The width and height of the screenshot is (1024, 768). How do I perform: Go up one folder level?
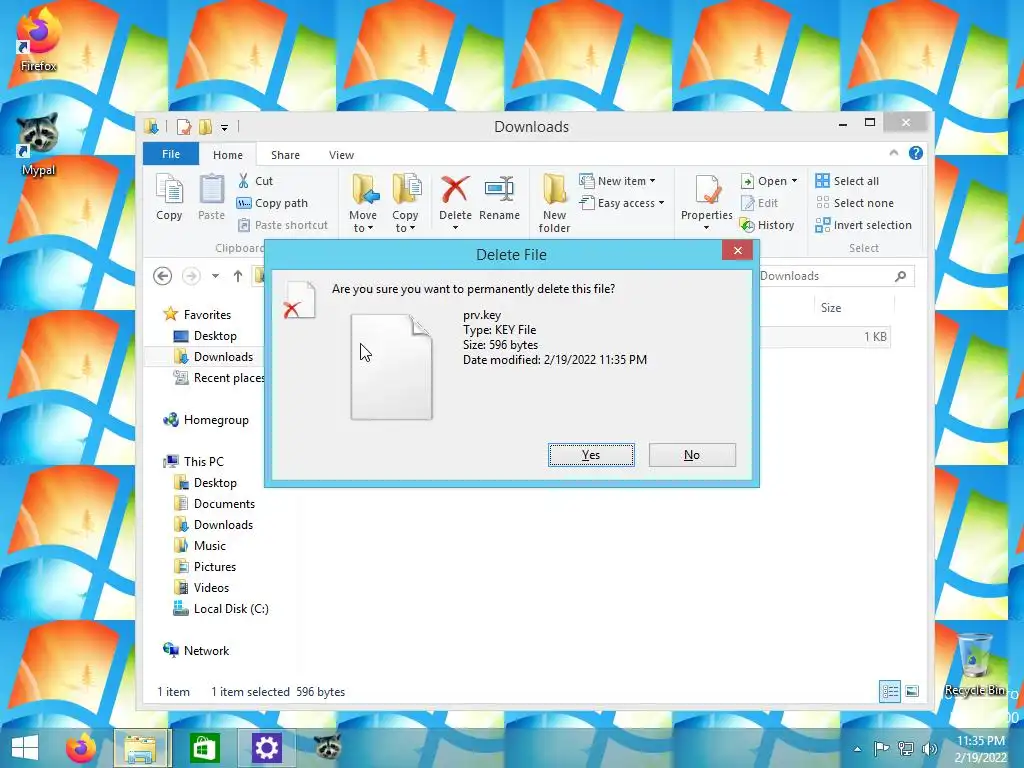pyautogui.click(x=238, y=276)
